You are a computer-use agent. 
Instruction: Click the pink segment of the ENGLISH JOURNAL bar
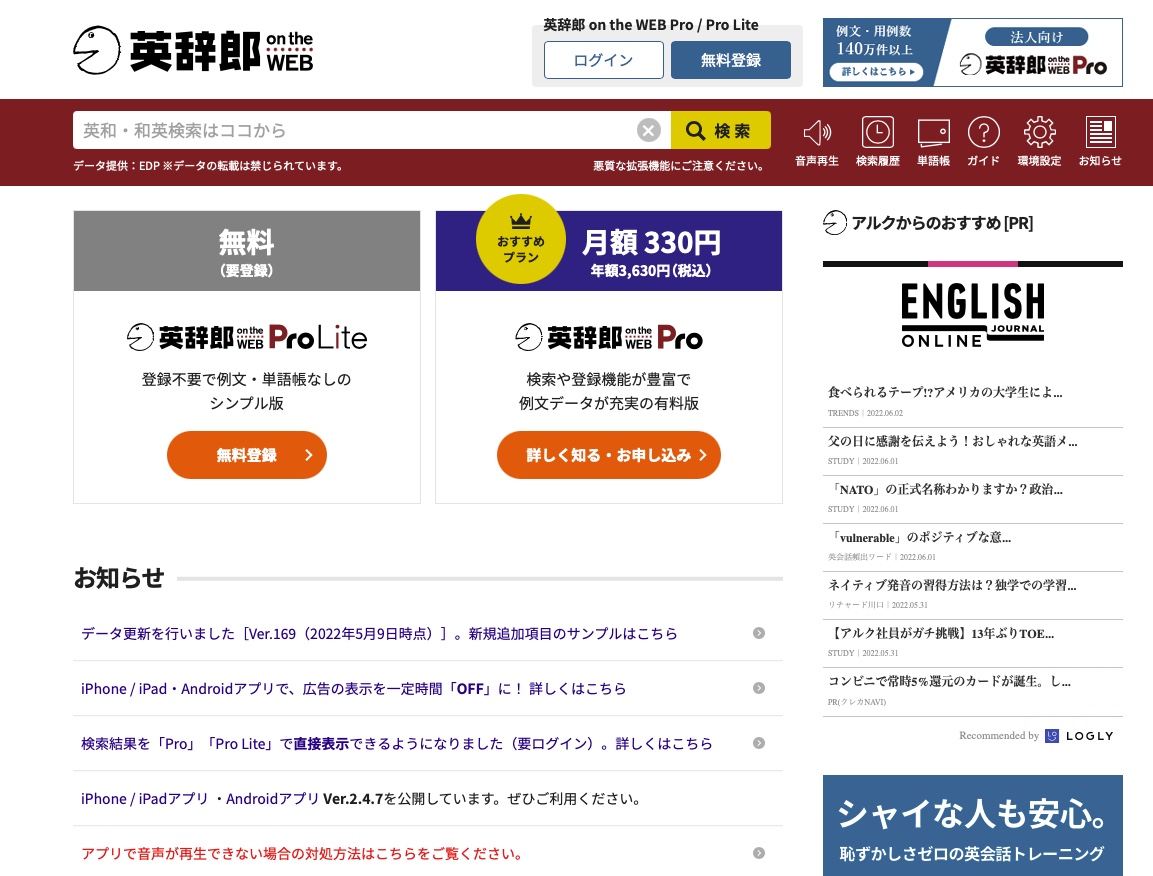[x=973, y=263]
